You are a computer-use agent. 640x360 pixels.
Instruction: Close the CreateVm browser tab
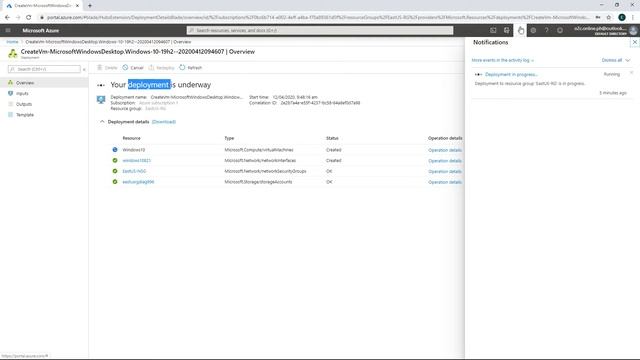[77, 6]
